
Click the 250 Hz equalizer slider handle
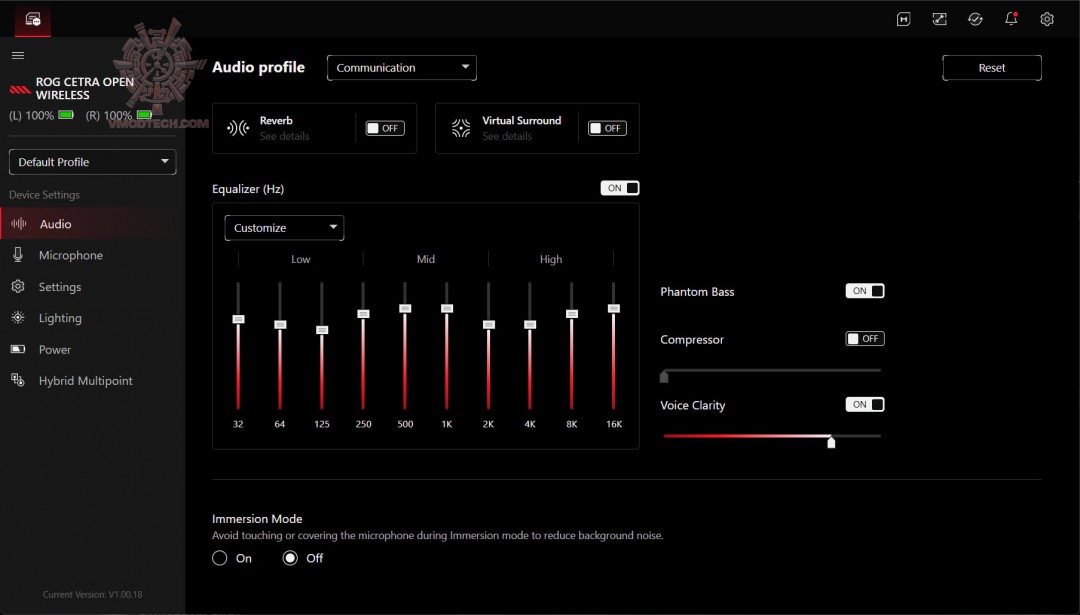point(363,313)
